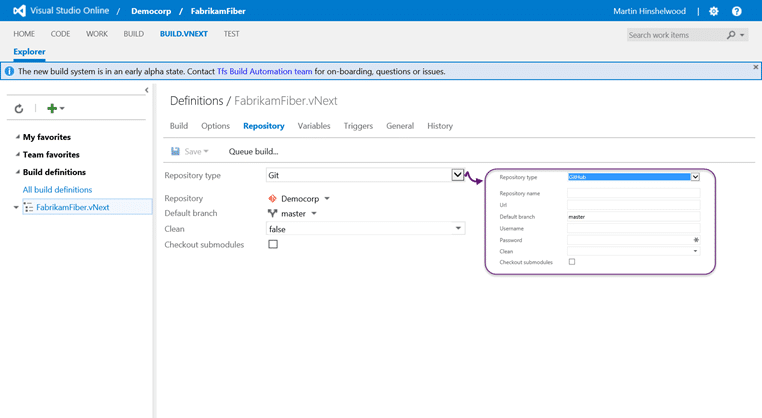Click the Visual Studio Online logo icon
The image size is (762, 418).
pos(19,10)
